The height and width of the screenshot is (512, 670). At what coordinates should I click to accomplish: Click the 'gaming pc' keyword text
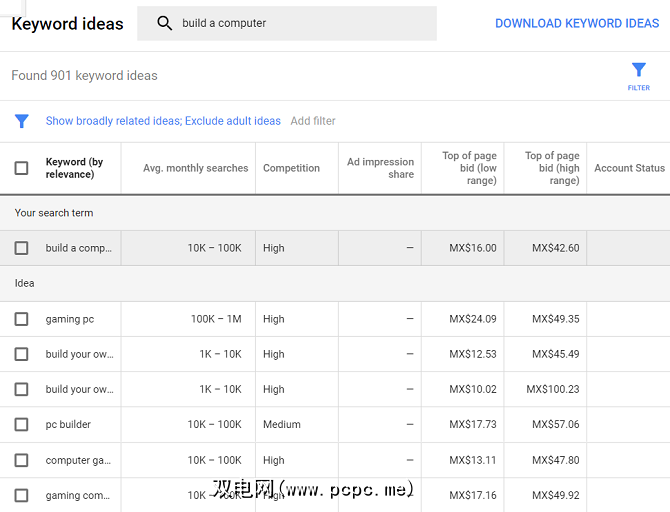(70, 319)
